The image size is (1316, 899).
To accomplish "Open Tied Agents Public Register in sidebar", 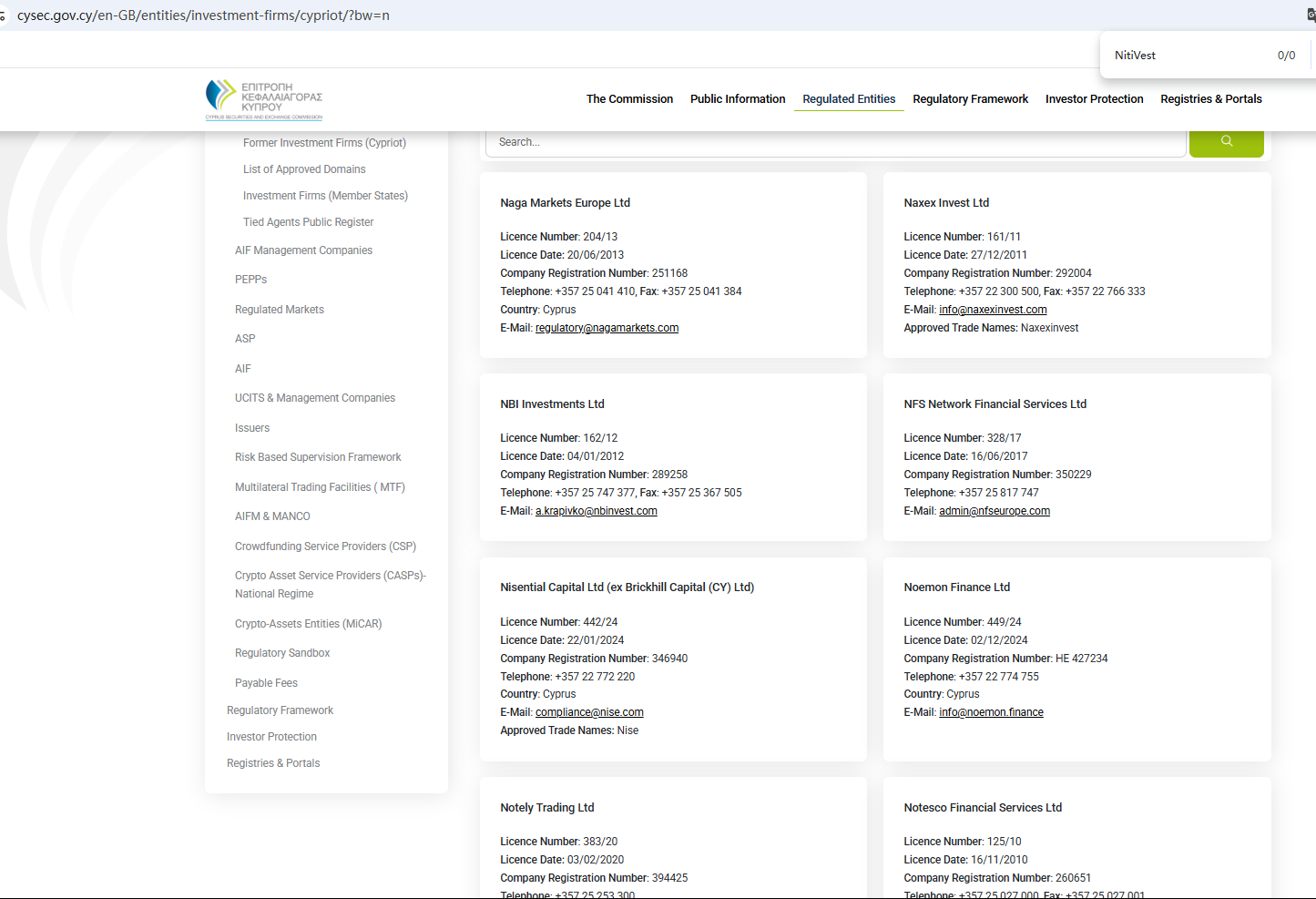I will click(308, 222).
